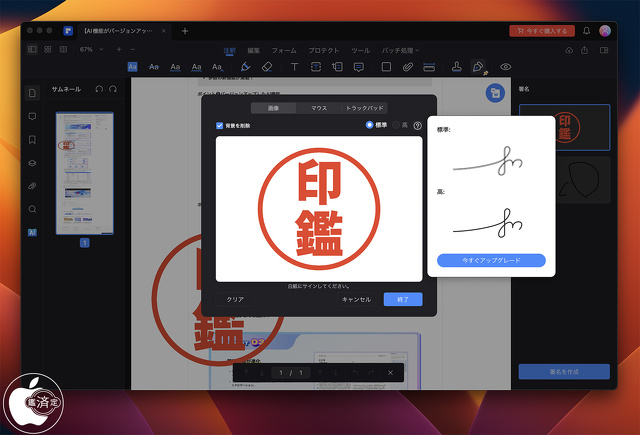Click the share icon in top bar
The height and width of the screenshot is (435, 640).
(x=584, y=50)
